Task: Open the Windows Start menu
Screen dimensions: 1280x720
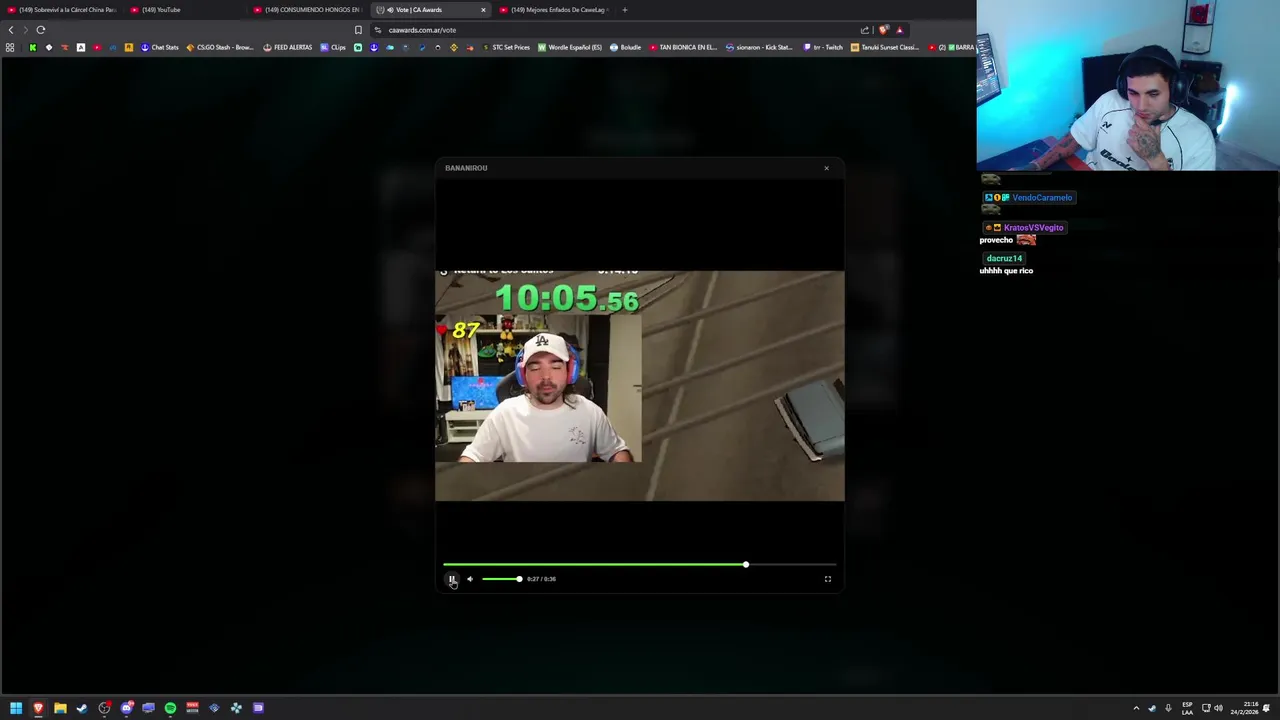Action: 16,708
